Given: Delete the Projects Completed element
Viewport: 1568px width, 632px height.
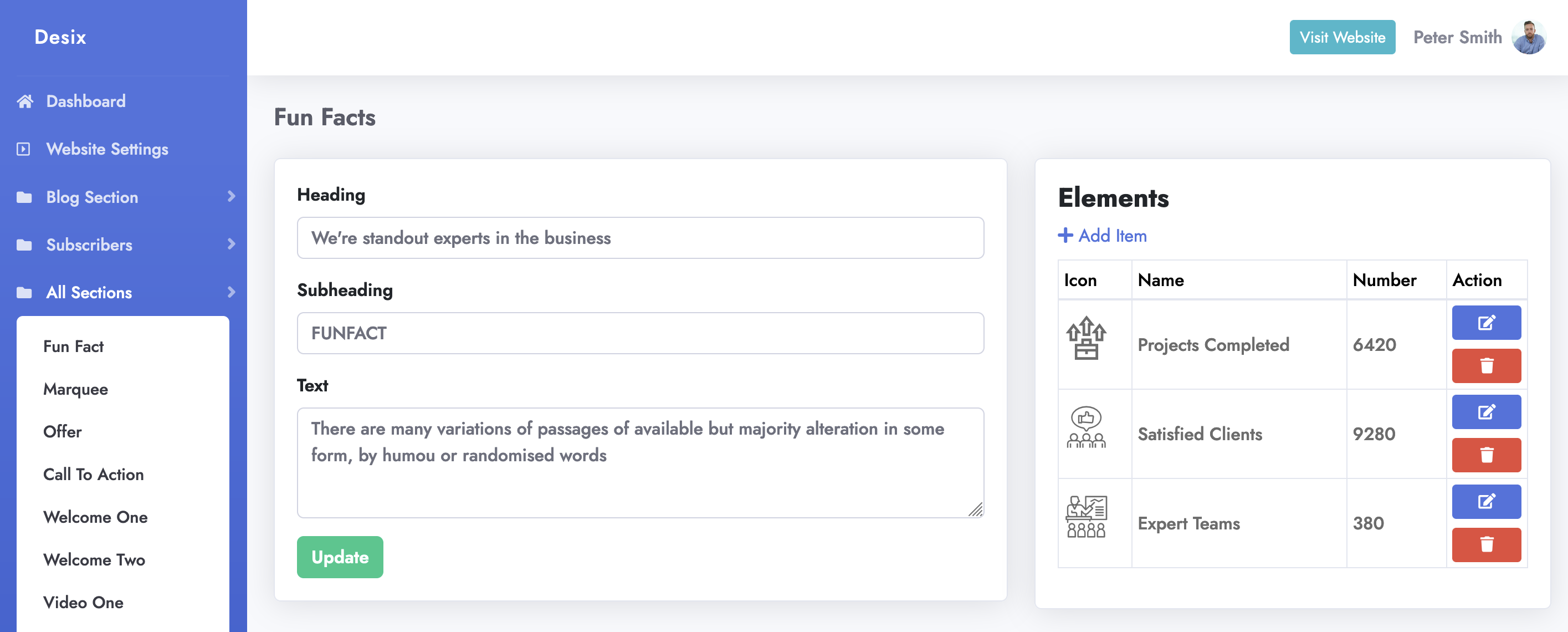Looking at the screenshot, I should 1485,366.
